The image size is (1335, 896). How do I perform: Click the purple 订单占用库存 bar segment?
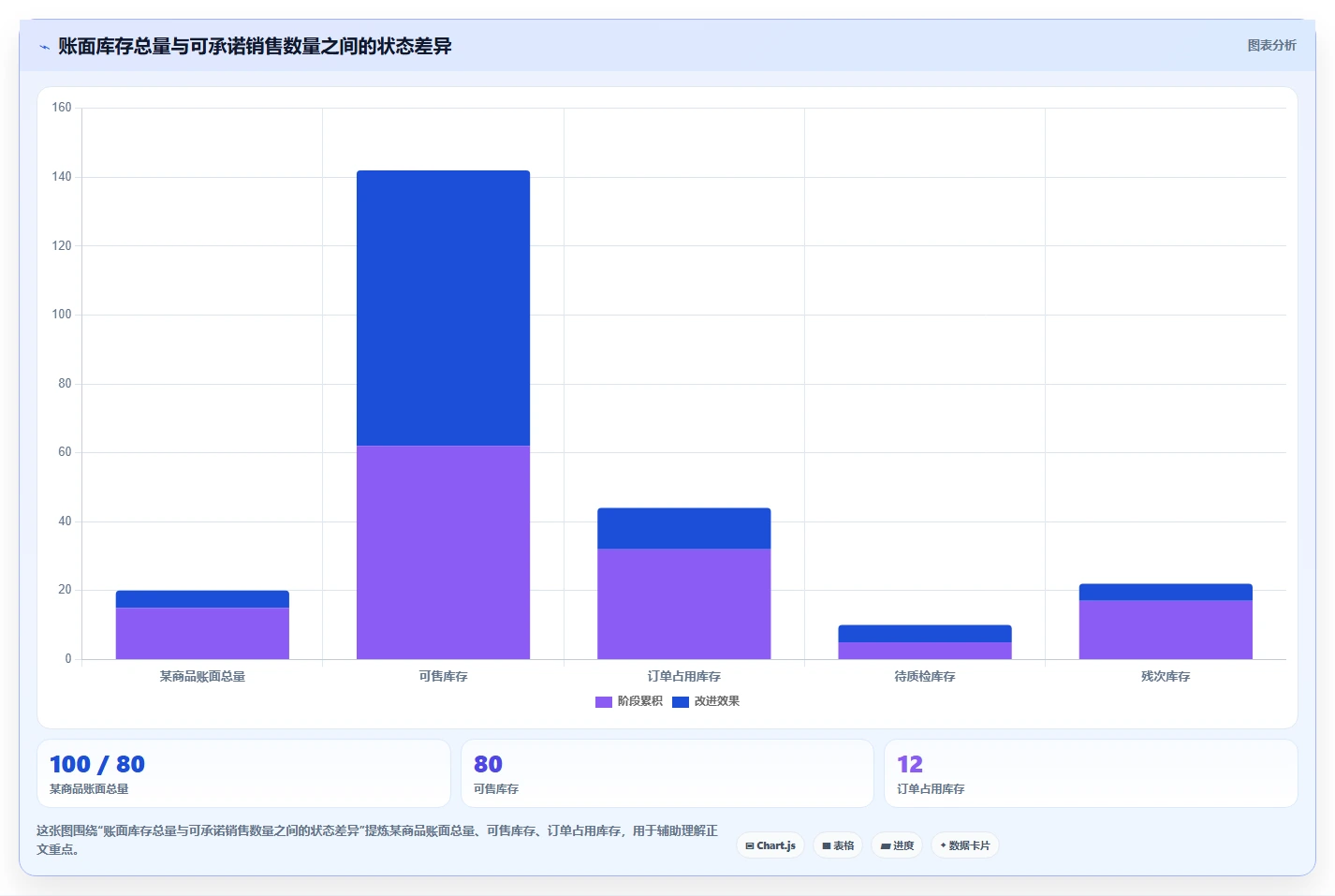[x=684, y=604]
